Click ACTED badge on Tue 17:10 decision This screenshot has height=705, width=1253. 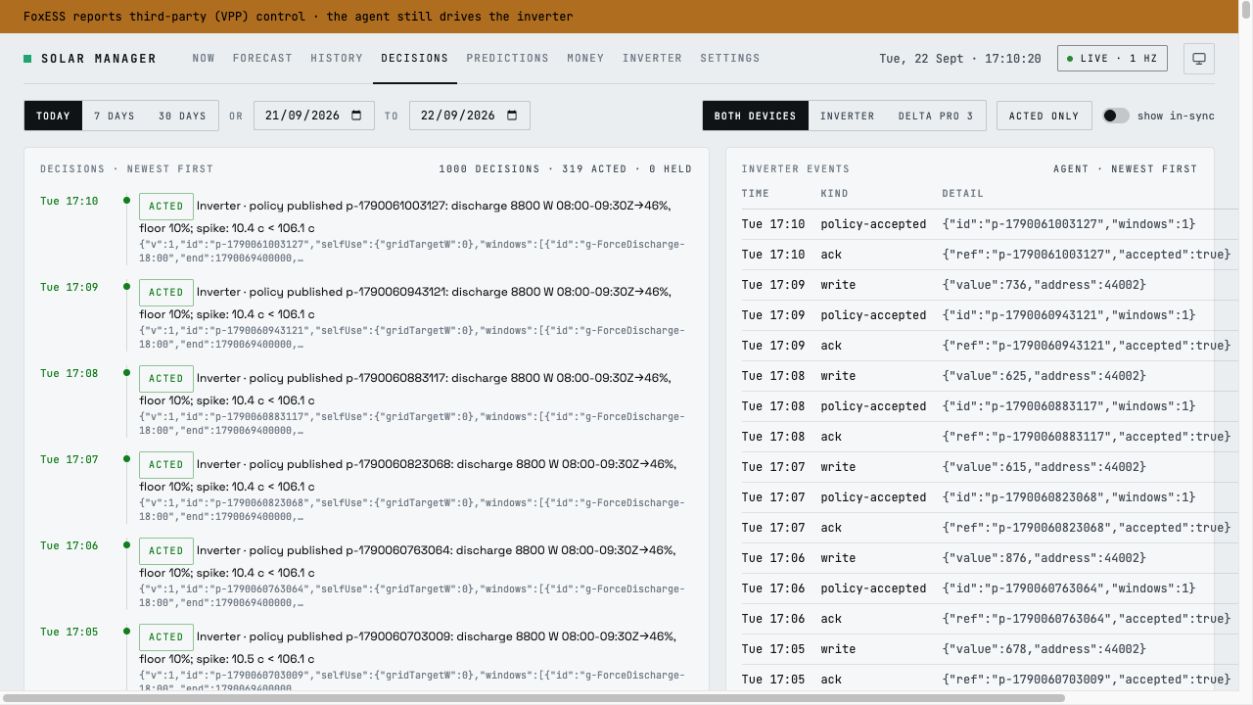pyautogui.click(x=166, y=206)
